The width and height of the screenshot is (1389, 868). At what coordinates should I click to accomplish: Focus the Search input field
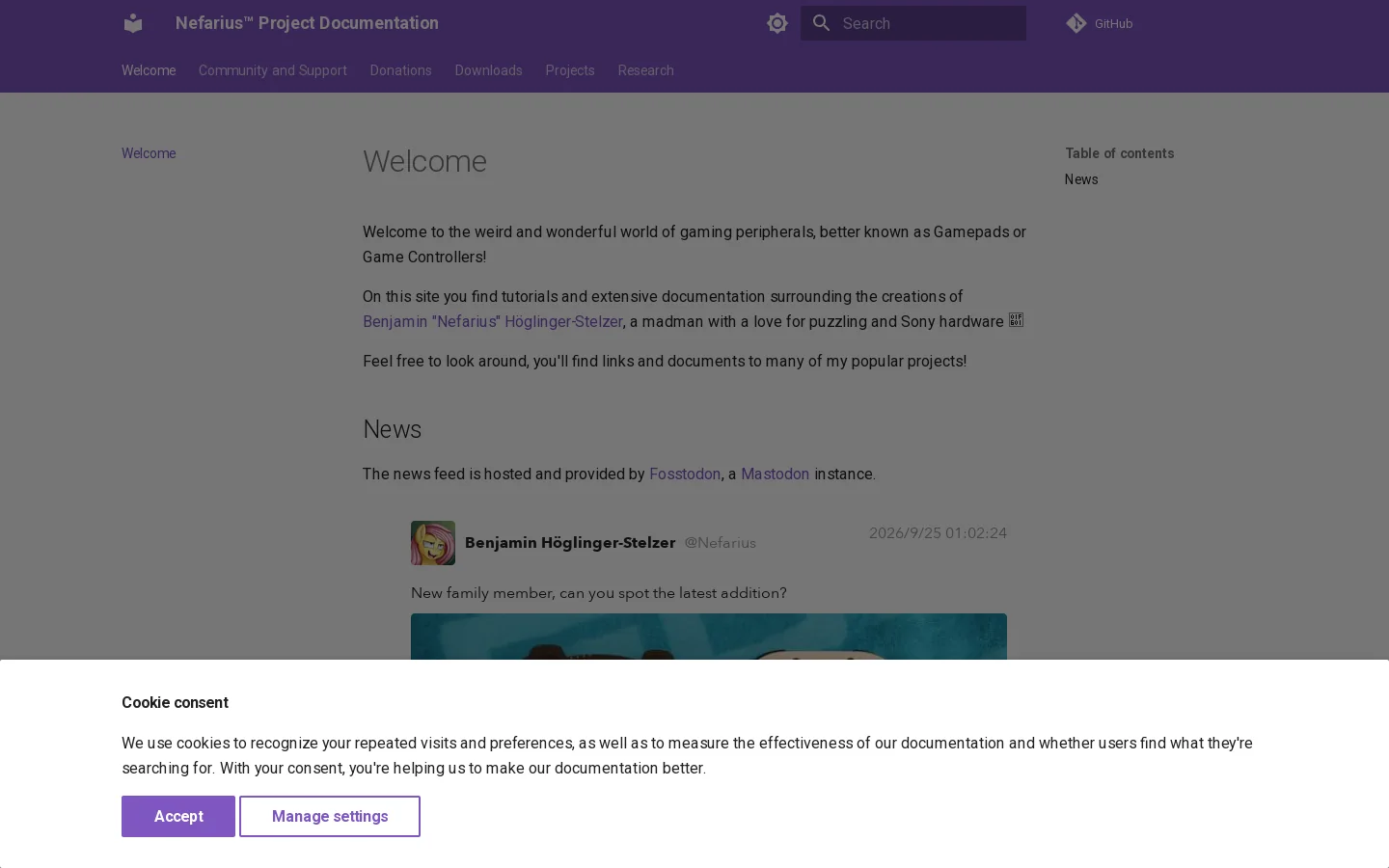[913, 23]
